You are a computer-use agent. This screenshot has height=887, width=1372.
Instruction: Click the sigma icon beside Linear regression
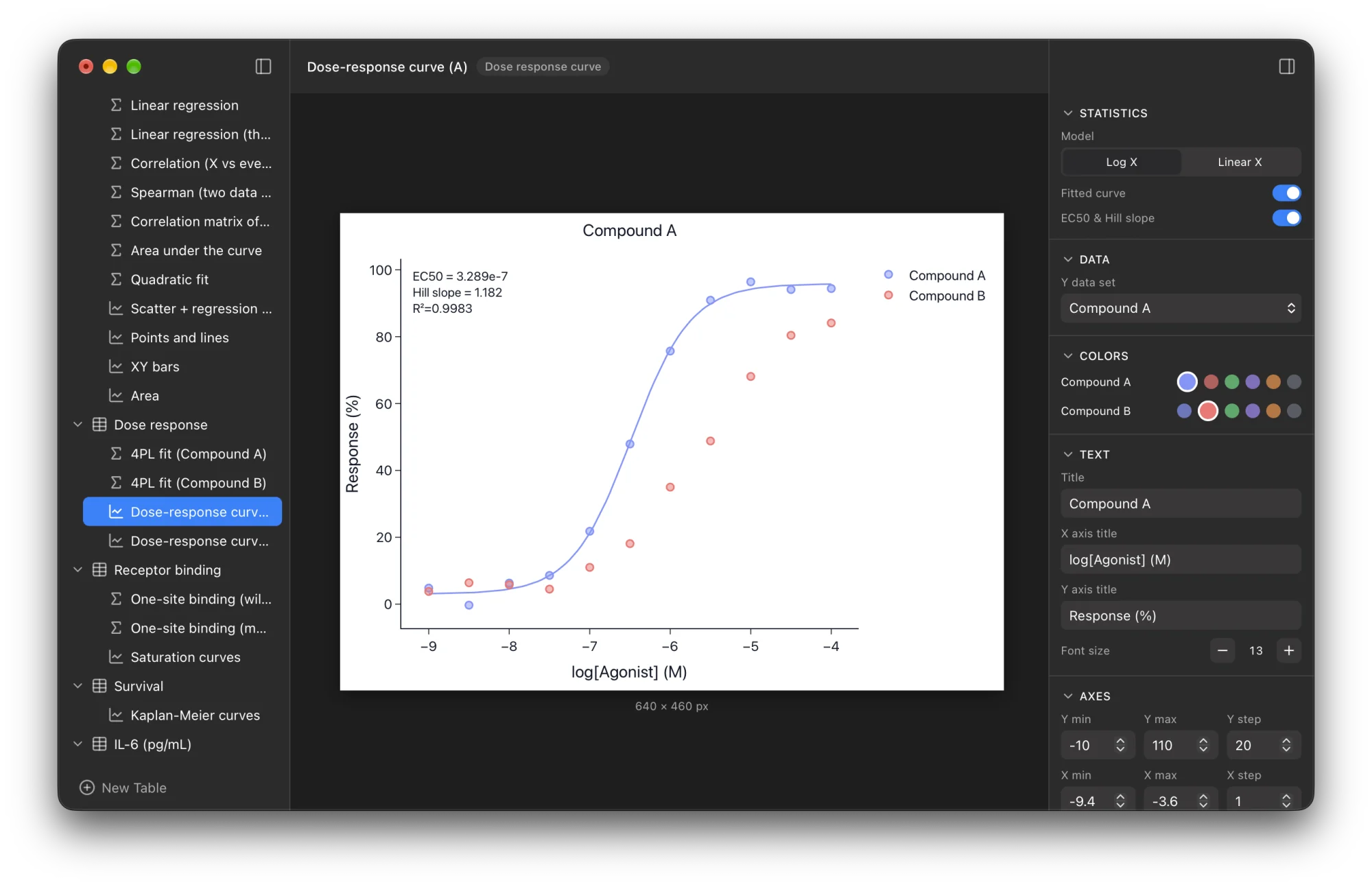(116, 105)
